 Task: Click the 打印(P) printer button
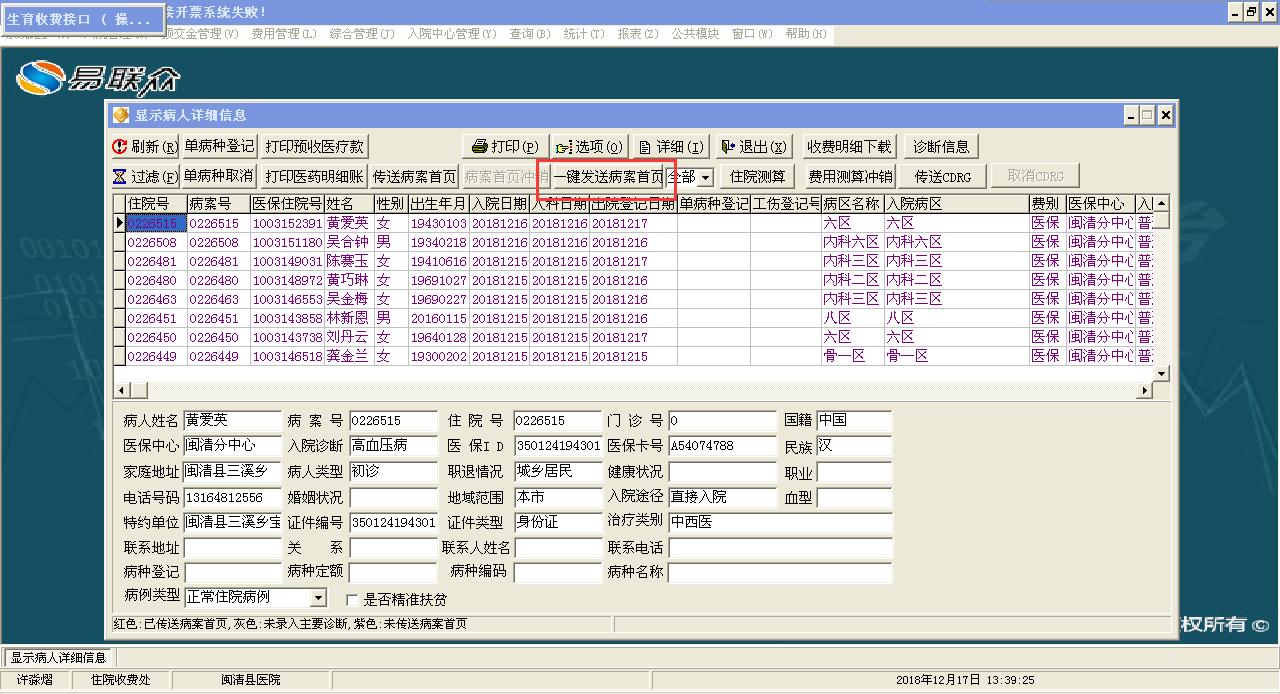pyautogui.click(x=505, y=147)
